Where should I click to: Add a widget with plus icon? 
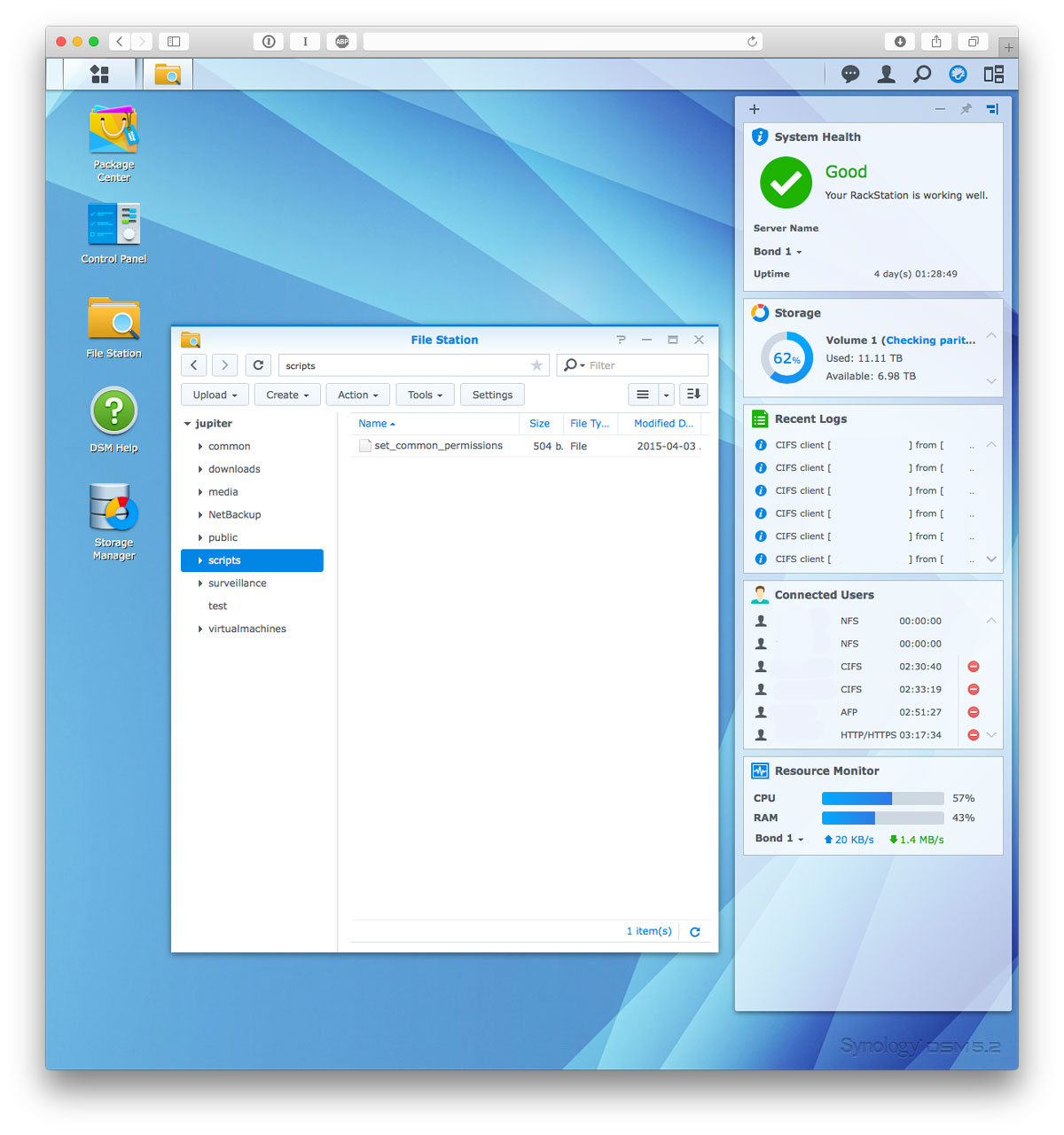(x=755, y=109)
